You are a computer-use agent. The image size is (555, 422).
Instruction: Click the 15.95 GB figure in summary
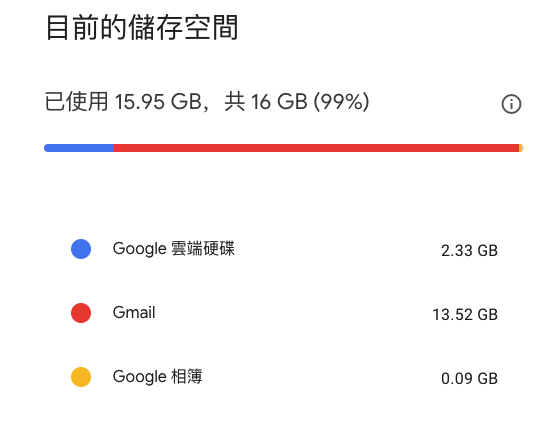point(158,102)
